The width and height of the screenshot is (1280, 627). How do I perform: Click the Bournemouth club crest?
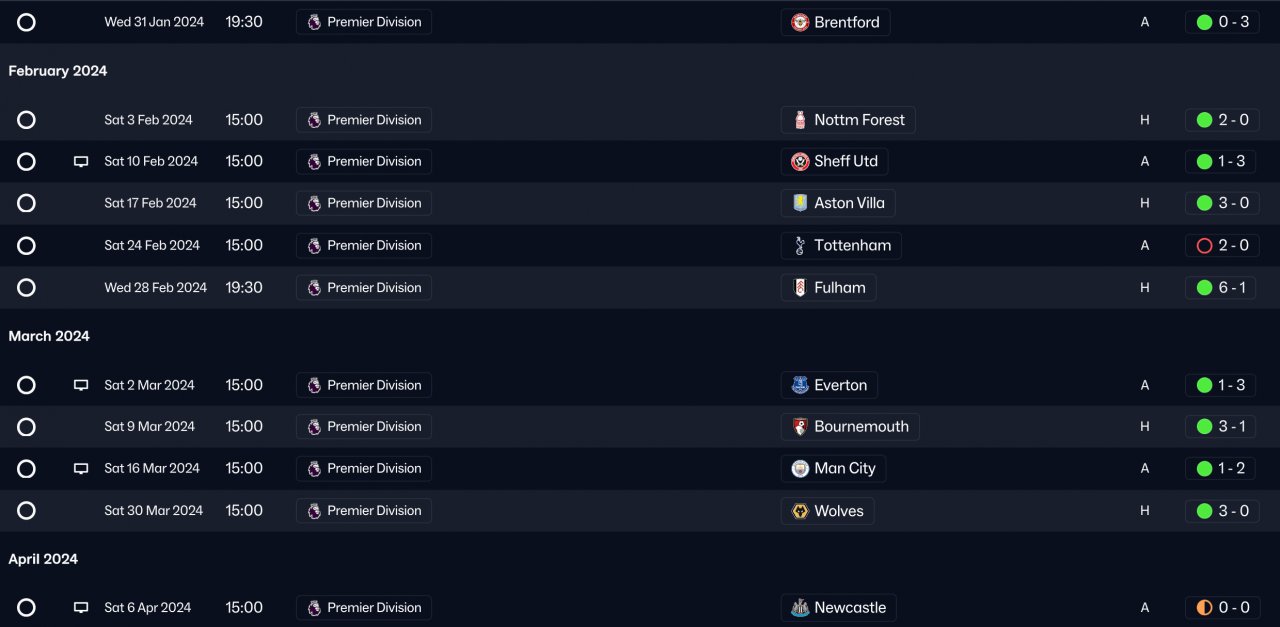(800, 427)
